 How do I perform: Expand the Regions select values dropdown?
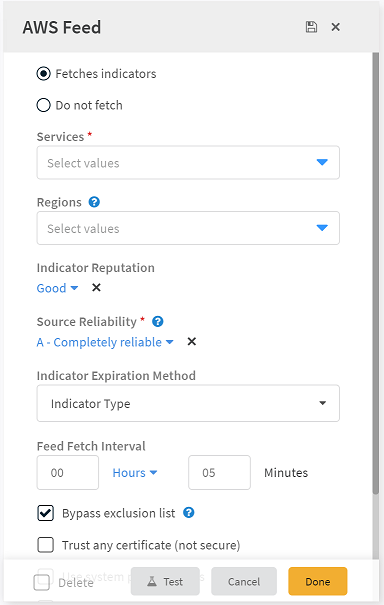point(188,228)
